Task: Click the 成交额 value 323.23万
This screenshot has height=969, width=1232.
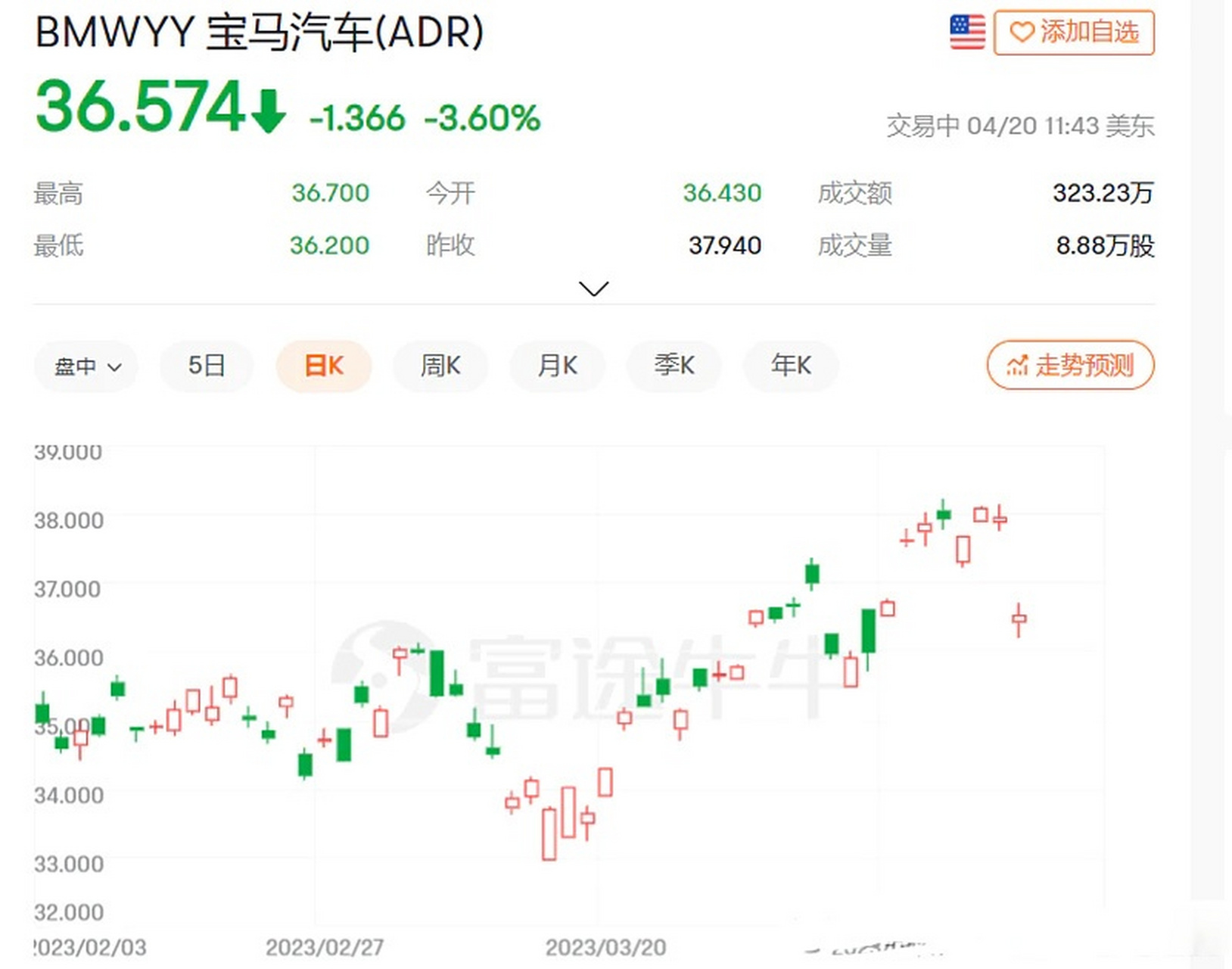Action: point(1103,193)
